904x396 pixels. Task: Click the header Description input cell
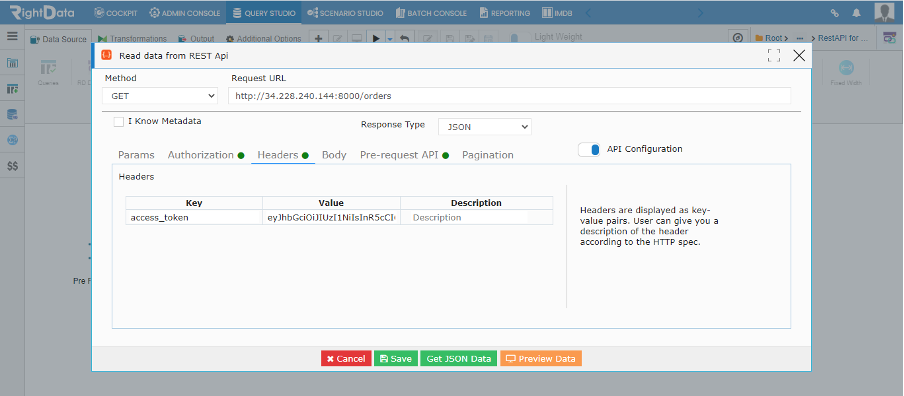477,217
